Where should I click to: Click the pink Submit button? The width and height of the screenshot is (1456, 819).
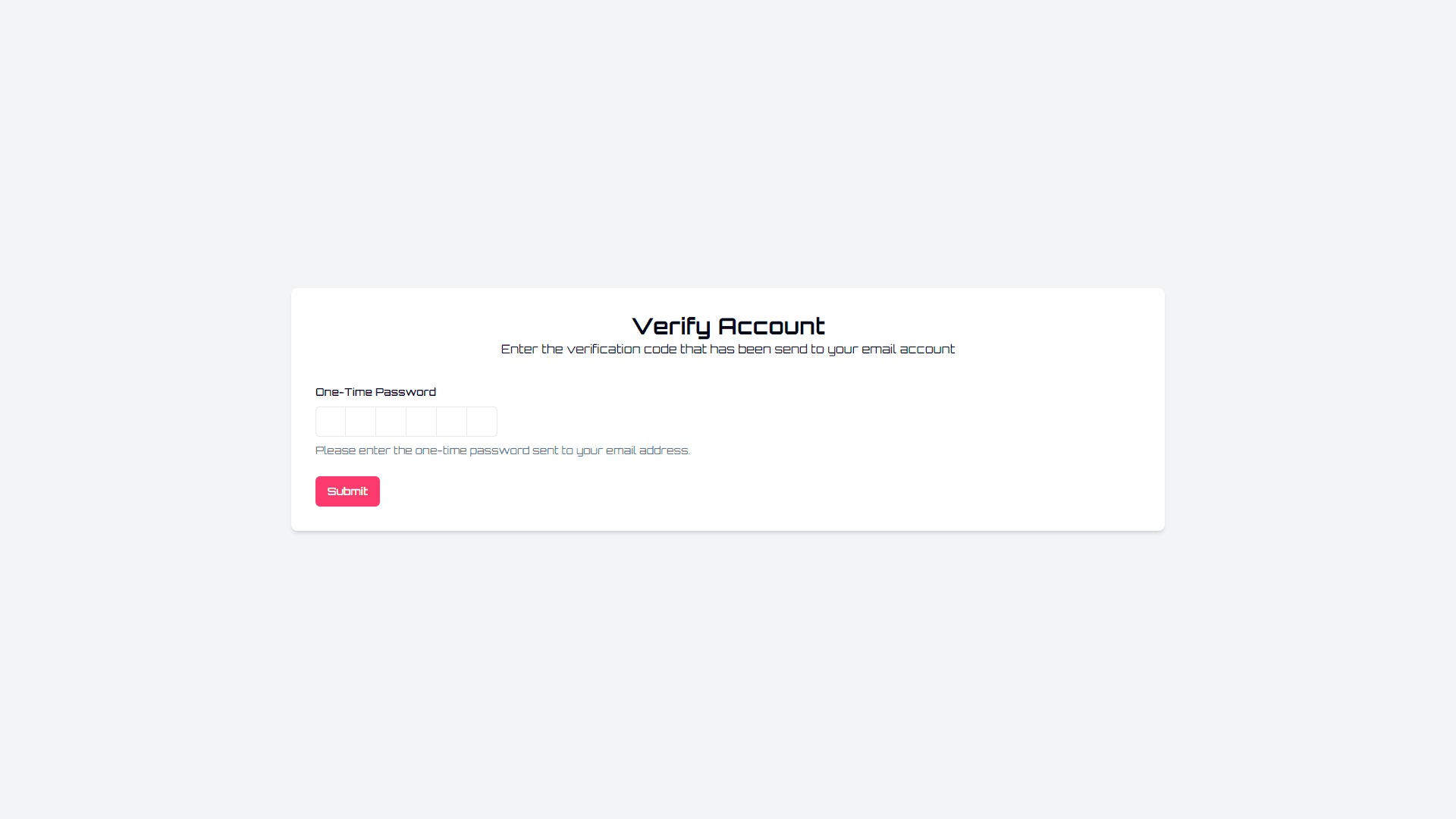(347, 491)
